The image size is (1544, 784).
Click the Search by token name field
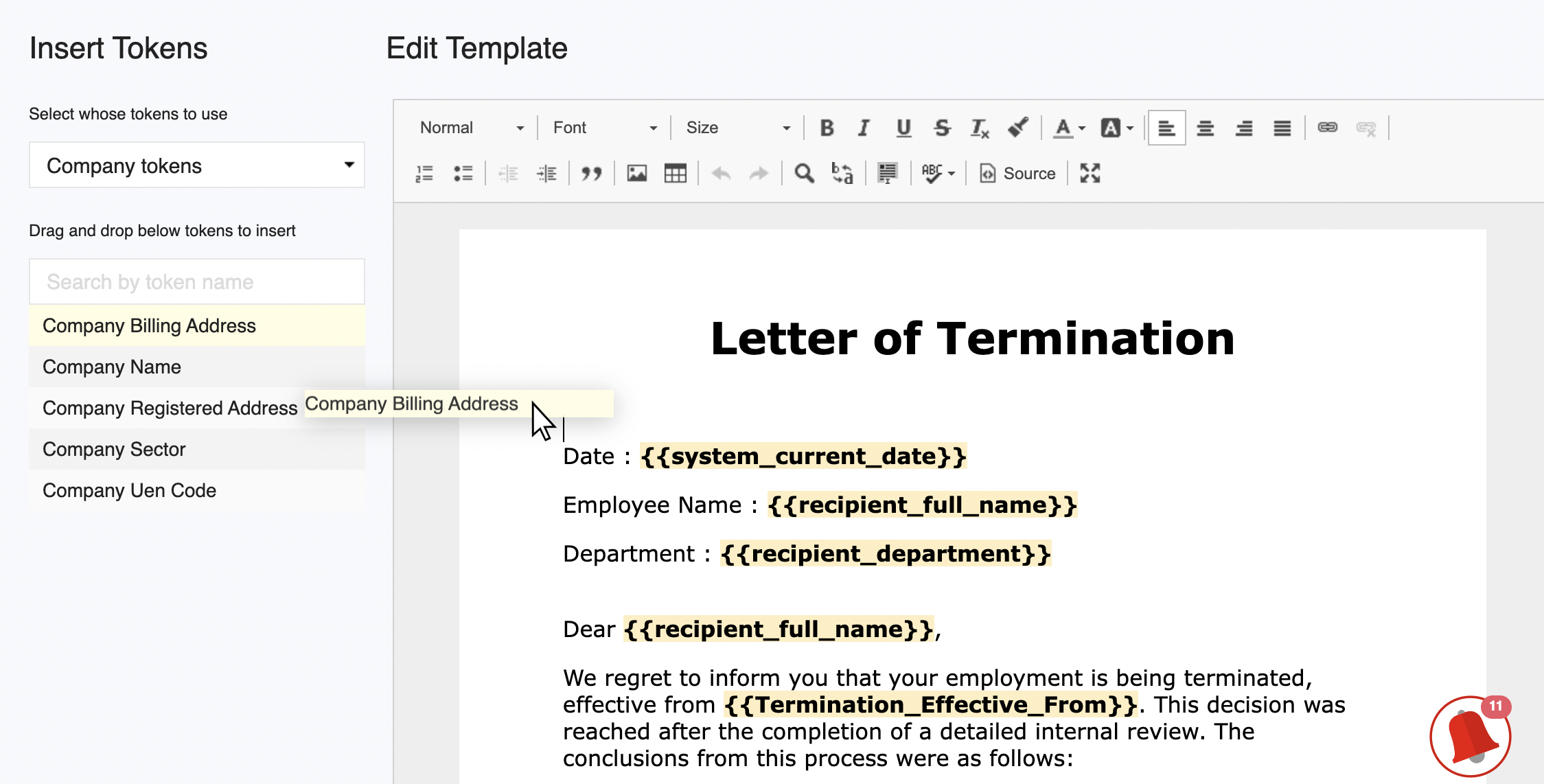197,282
